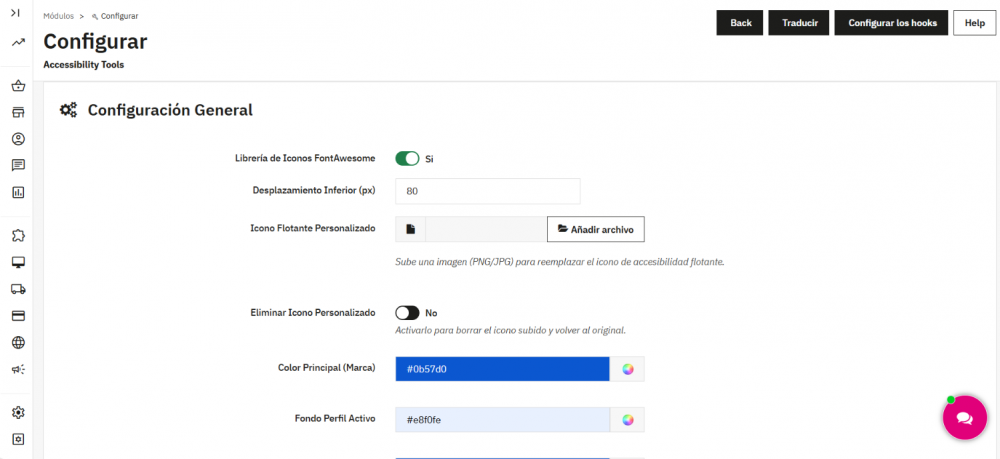This screenshot has width=1000, height=459.
Task: Focus the Desplazamiento Inferior input field
Action: (x=488, y=191)
